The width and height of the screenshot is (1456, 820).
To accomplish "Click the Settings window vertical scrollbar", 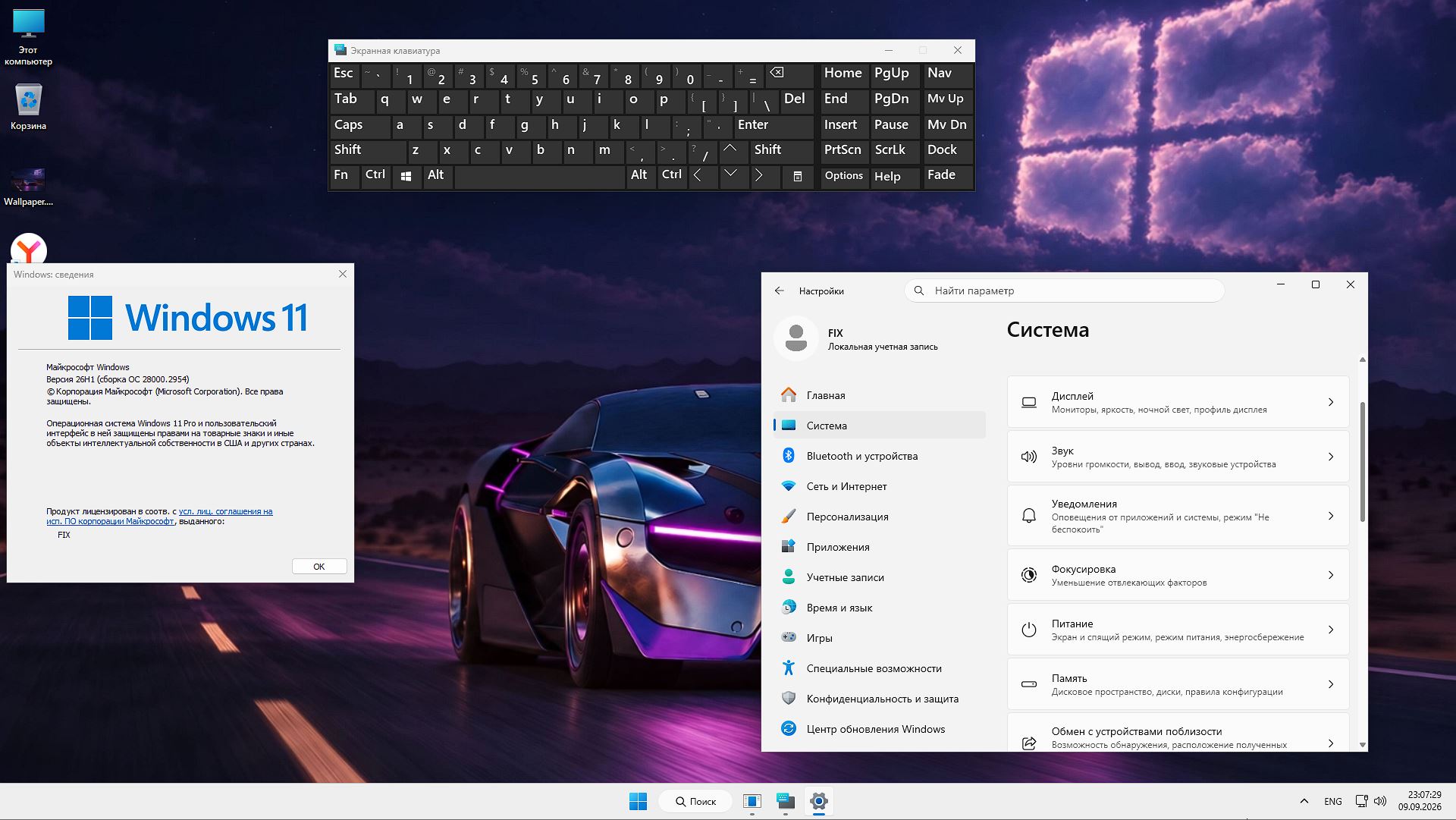I will click(x=1362, y=461).
